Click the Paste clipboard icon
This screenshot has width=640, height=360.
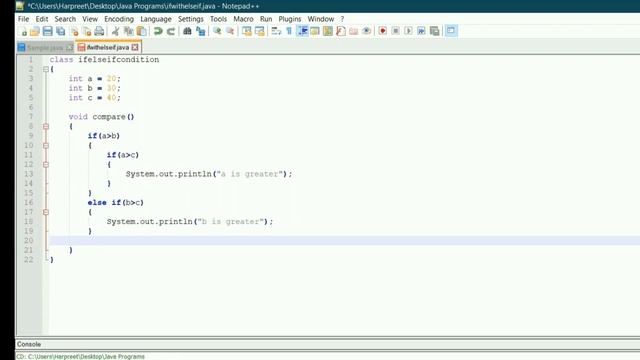[x=141, y=31]
